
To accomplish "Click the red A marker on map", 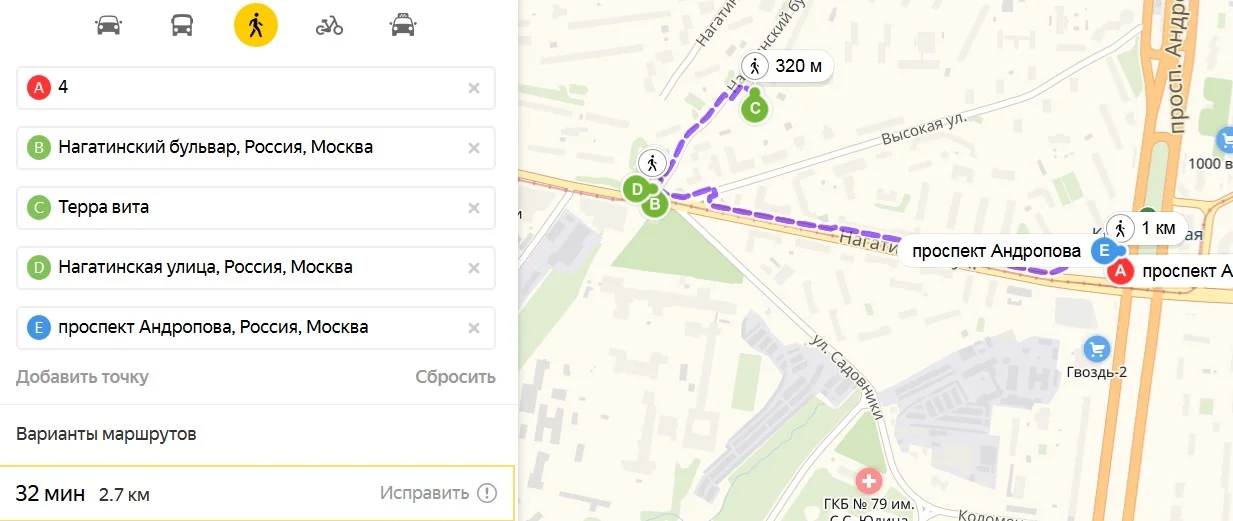I will [1122, 271].
